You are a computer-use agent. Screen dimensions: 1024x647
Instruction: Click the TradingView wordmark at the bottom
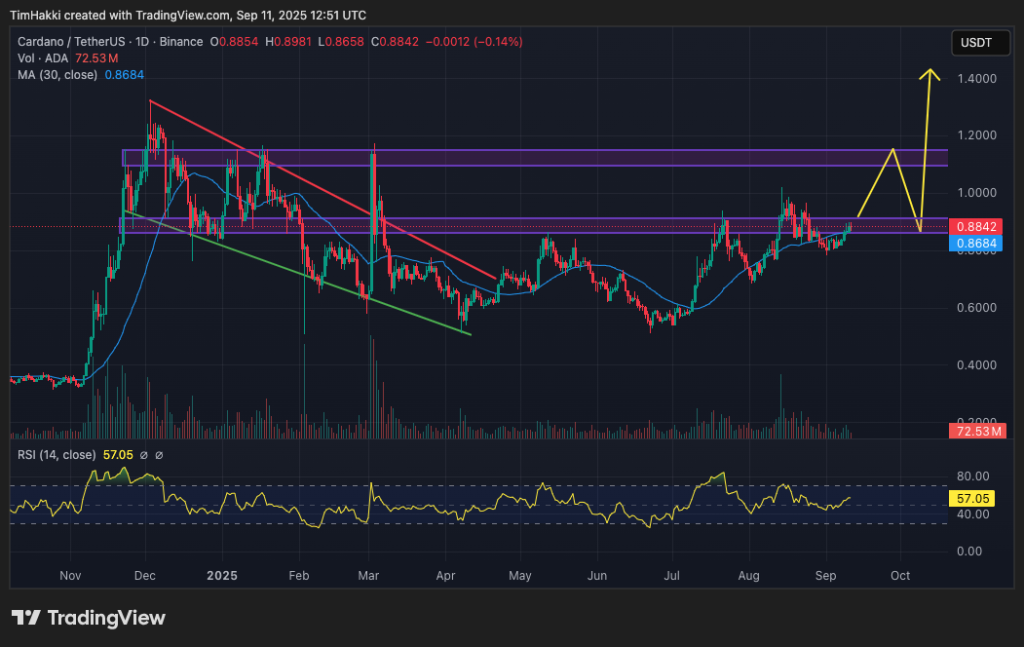106,618
